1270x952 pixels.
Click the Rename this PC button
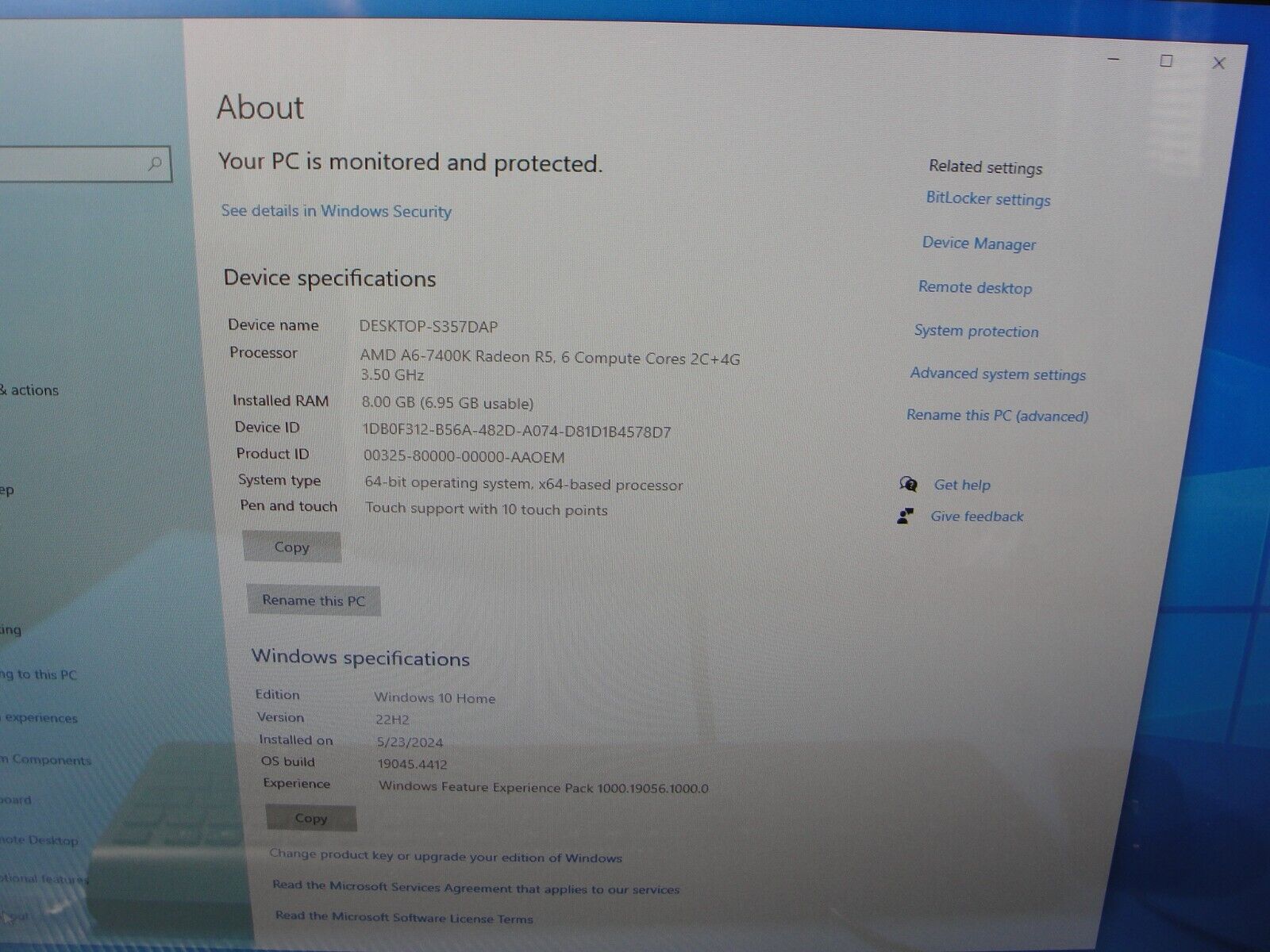pyautogui.click(x=314, y=600)
